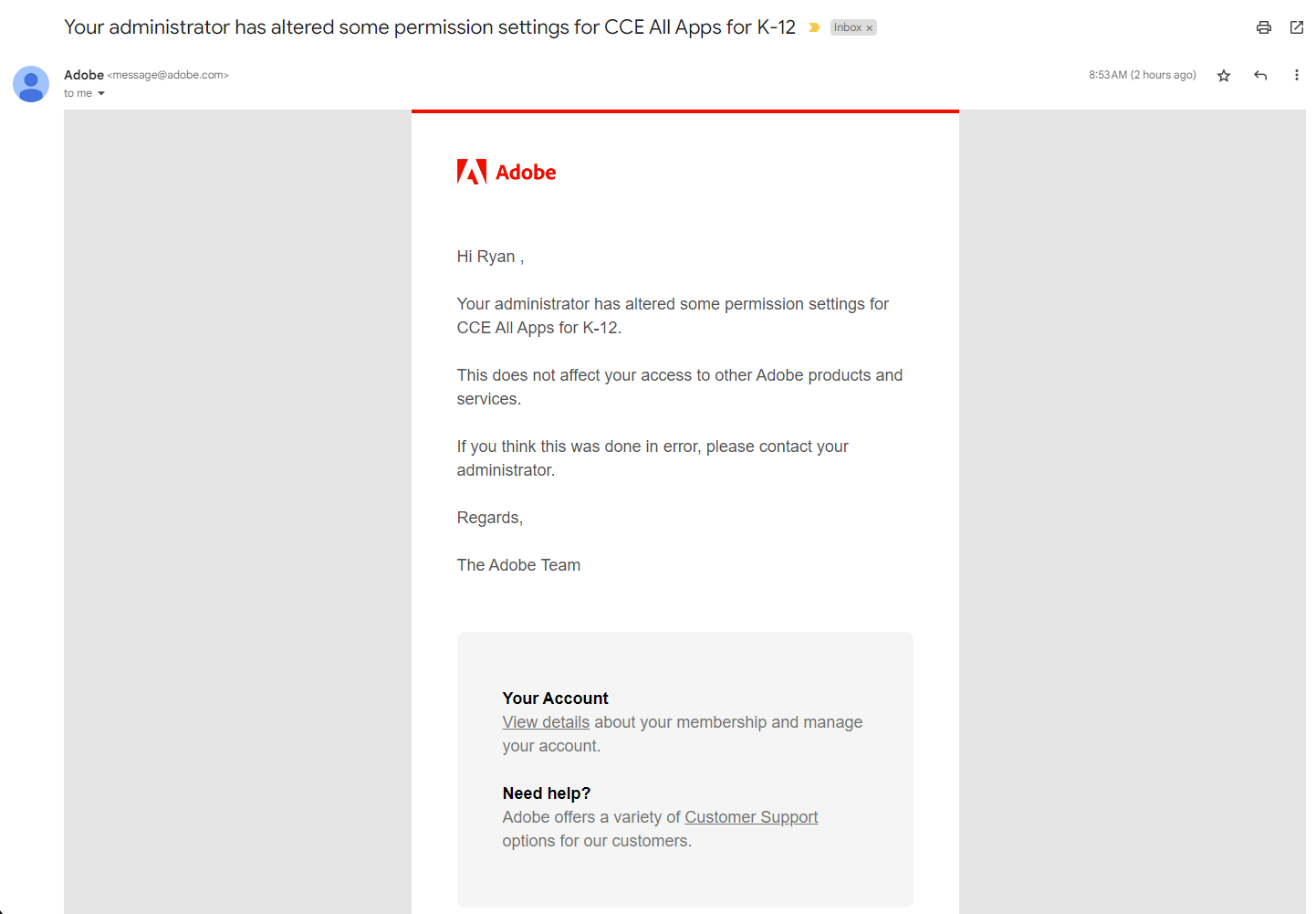Click the bold sender name Adobe
This screenshot has width=1316, height=914.
84,75
